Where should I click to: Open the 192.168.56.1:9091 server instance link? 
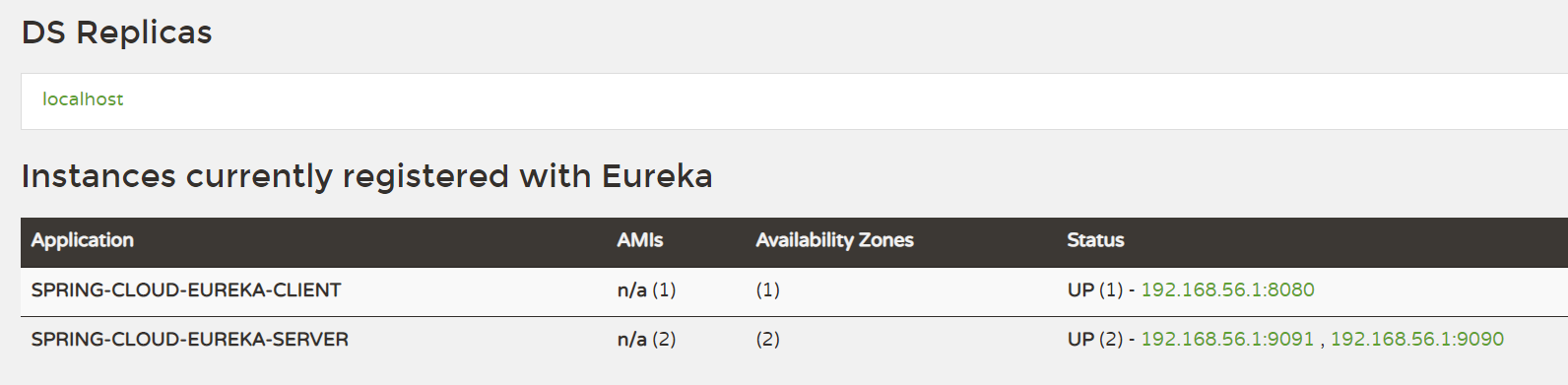(1227, 339)
